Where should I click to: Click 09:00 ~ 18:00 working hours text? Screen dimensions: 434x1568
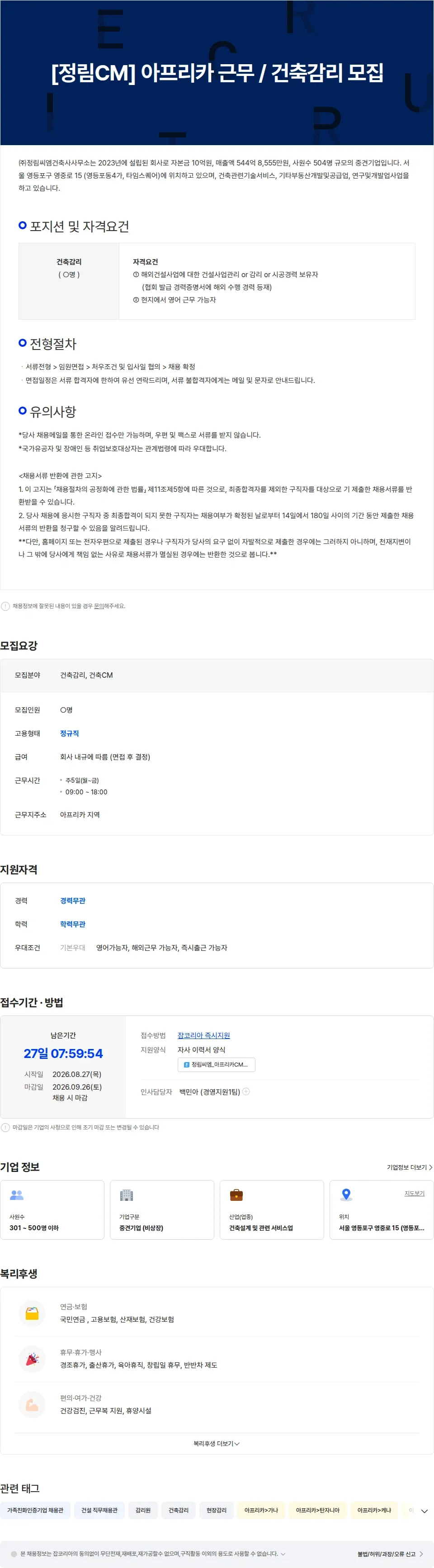86,792
